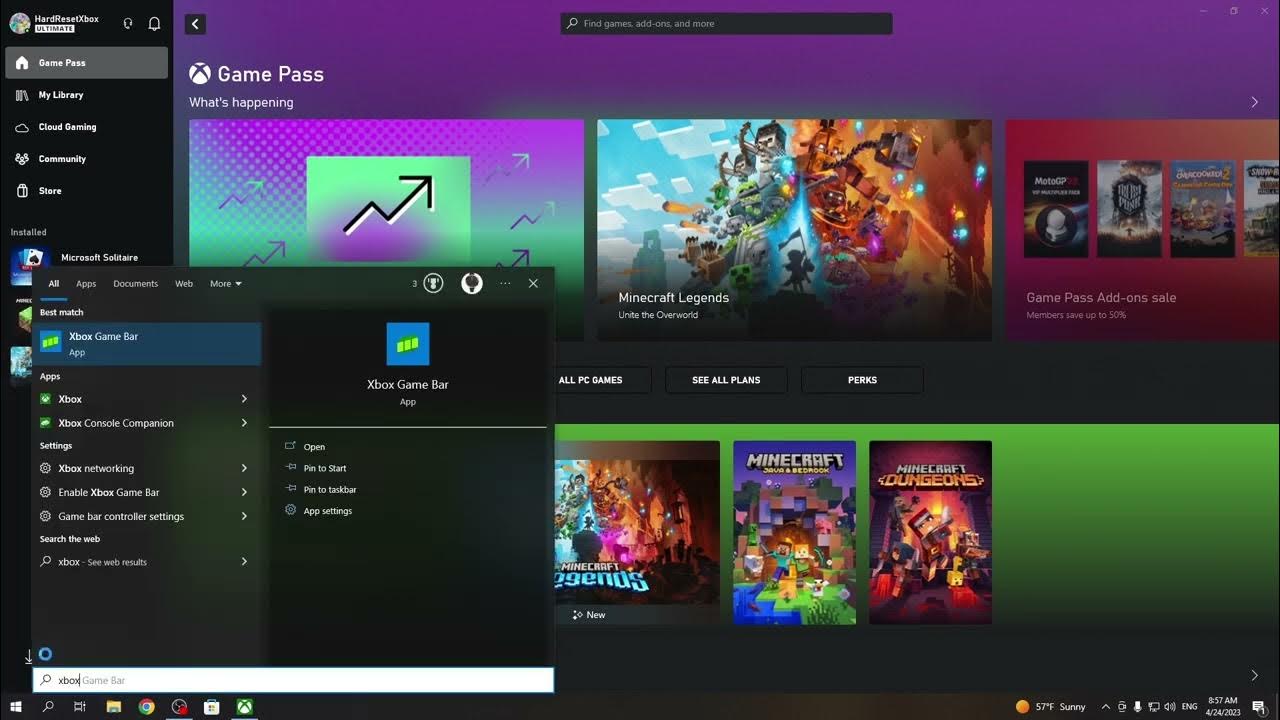Open the notification center tray icon

(x=1258, y=707)
